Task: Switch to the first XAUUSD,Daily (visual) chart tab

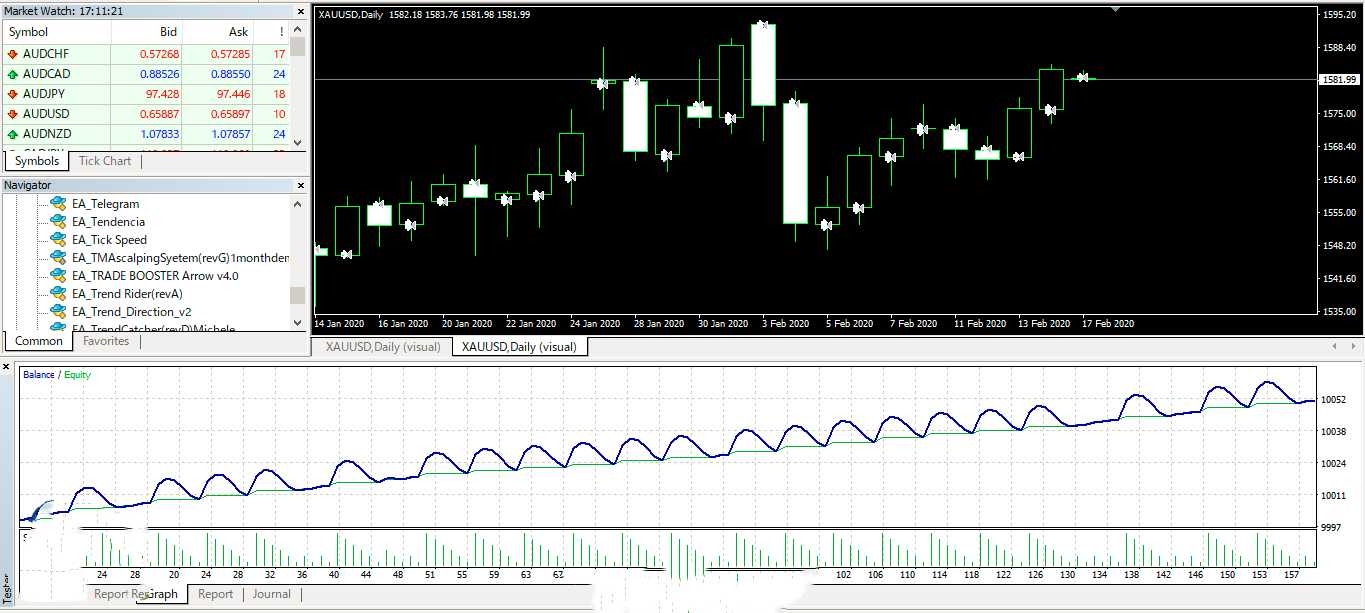Action: 382,347
